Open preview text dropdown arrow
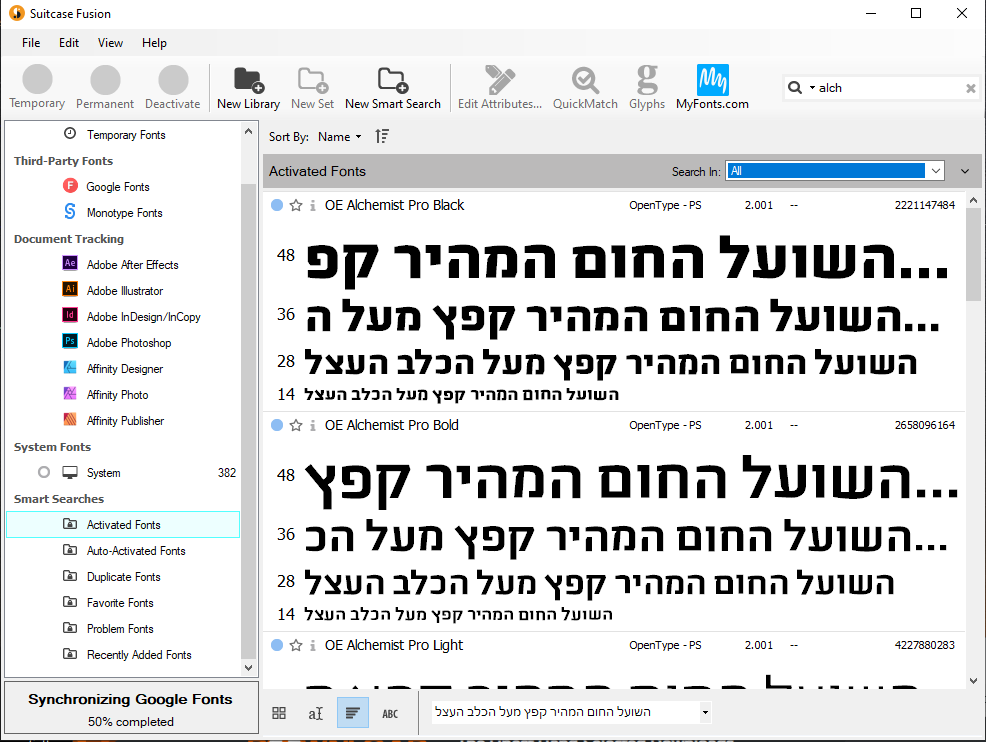986x742 pixels. pyautogui.click(x=705, y=712)
